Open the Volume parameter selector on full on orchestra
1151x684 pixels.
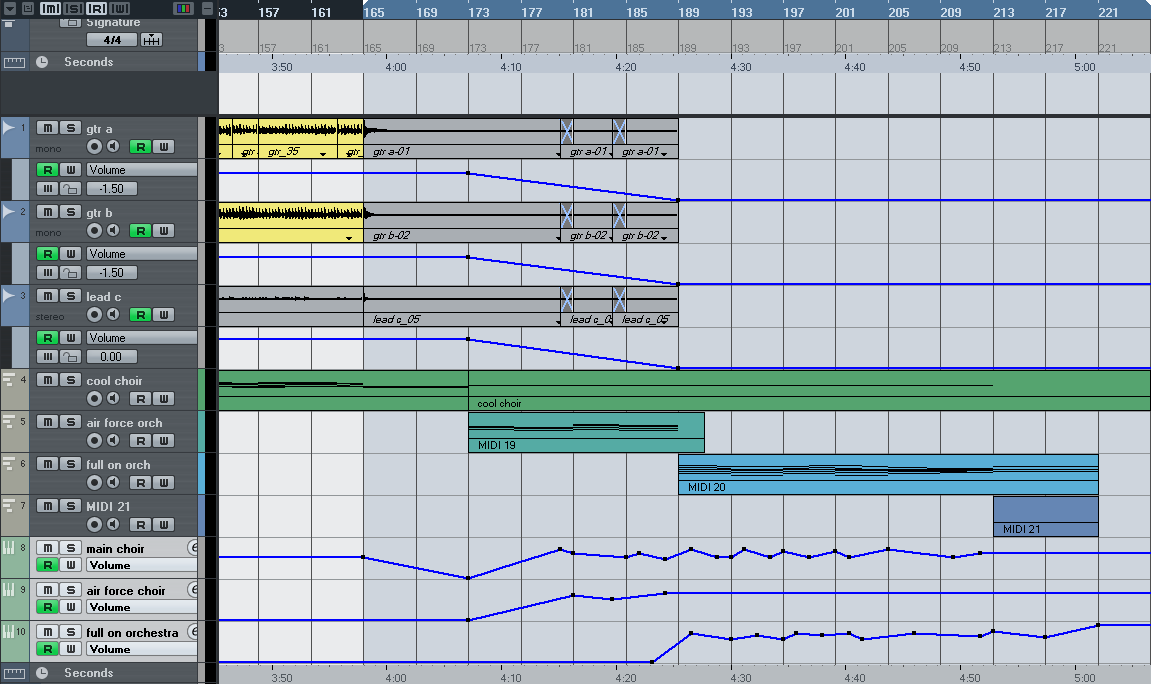[142, 649]
